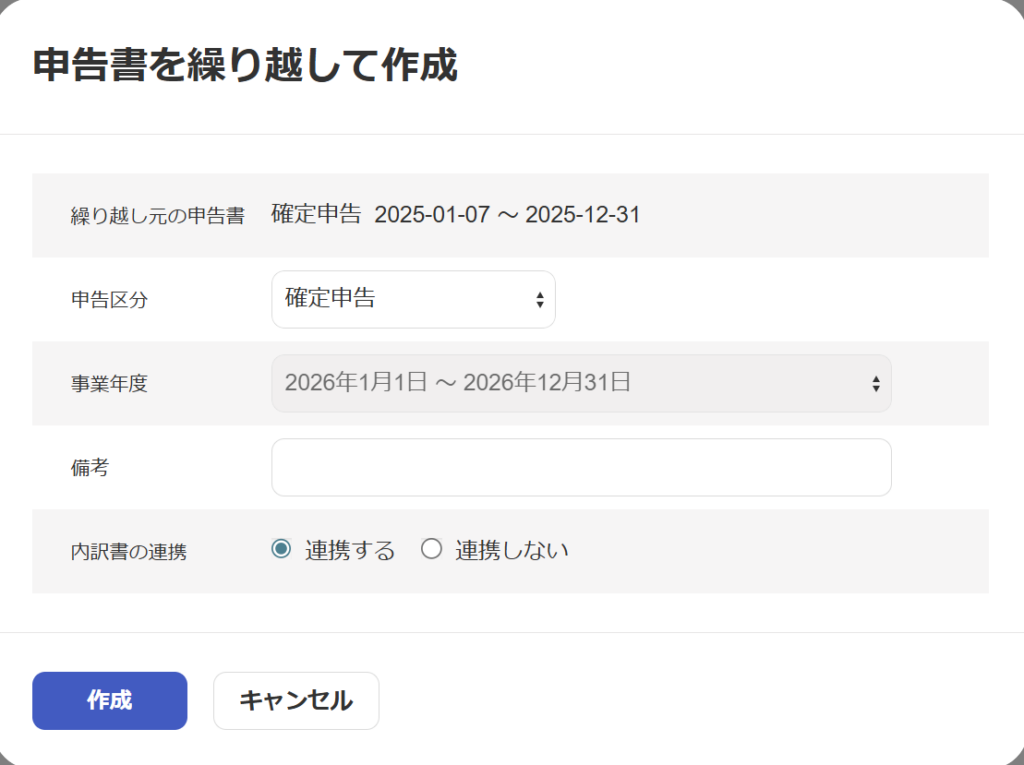Click the 内訳書の連携 field label

point(128,551)
